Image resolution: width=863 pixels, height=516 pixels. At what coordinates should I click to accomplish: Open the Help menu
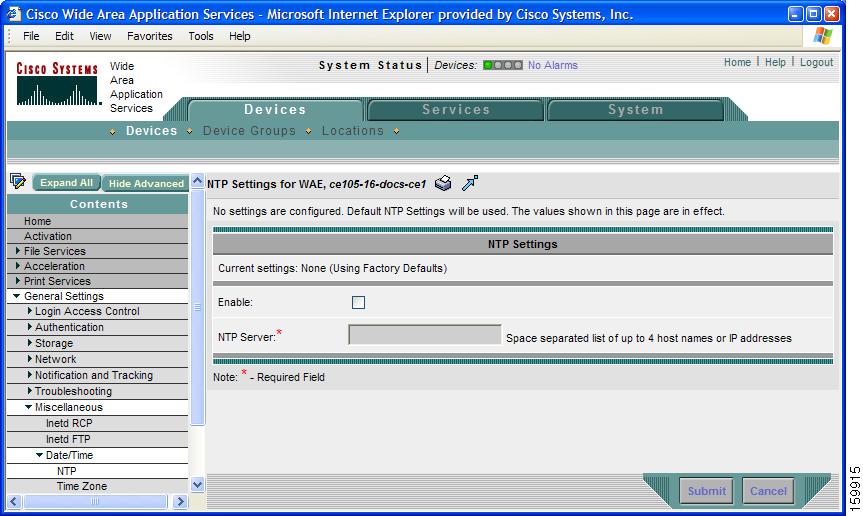pyautogui.click(x=239, y=36)
